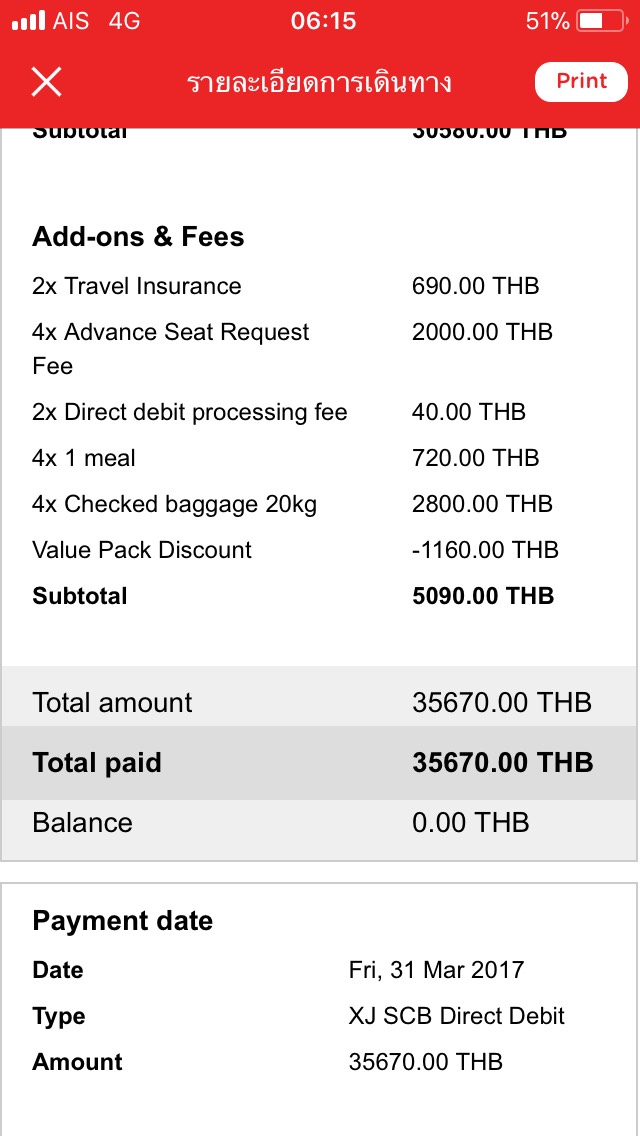Tap the Value Pack Discount amount

(x=485, y=550)
